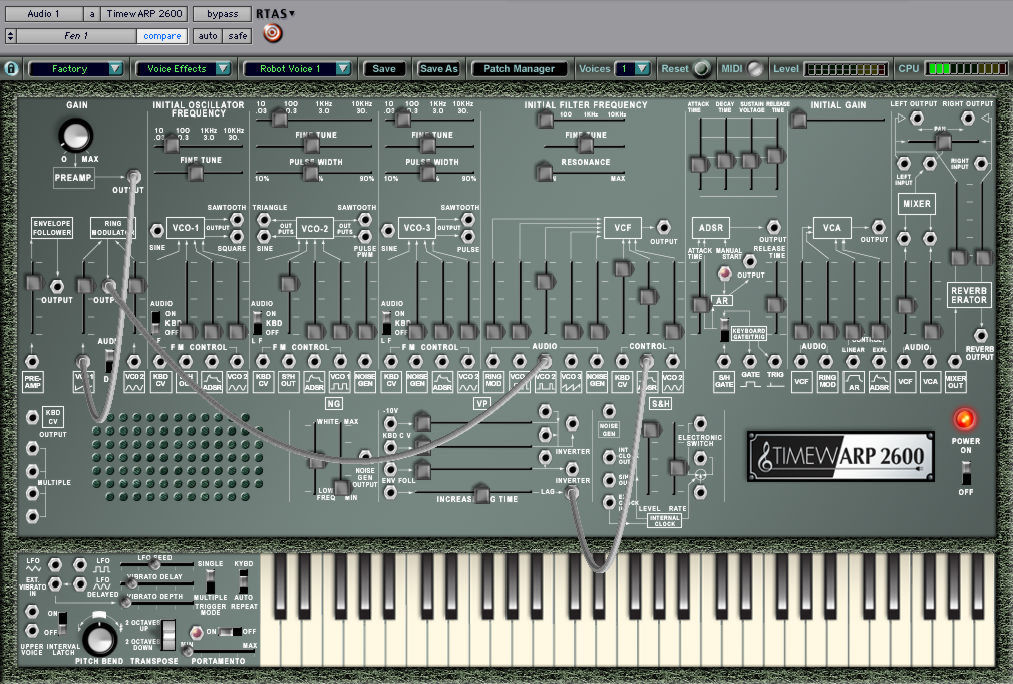
Task: Click the LFO sine wave output jack
Action: [x=56, y=565]
